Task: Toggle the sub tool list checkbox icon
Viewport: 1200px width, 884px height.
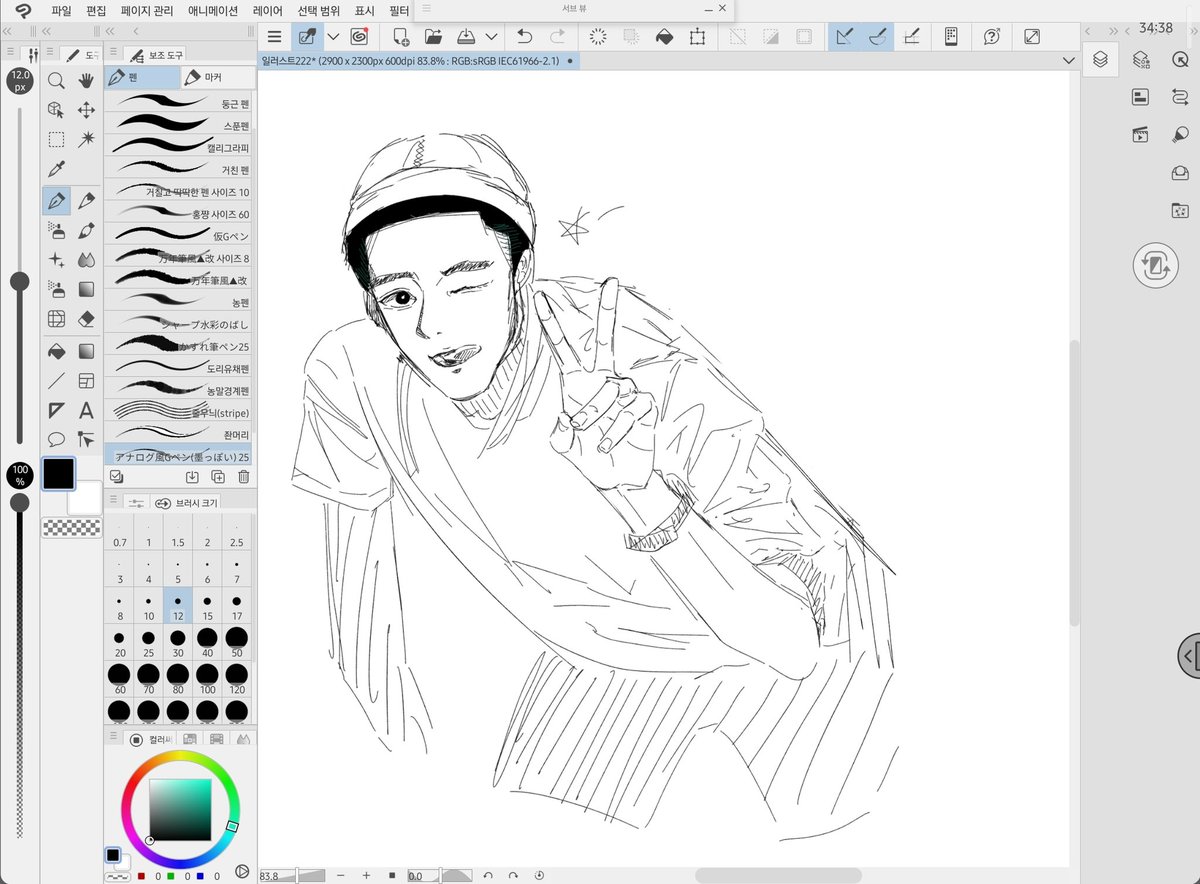Action: click(116, 477)
